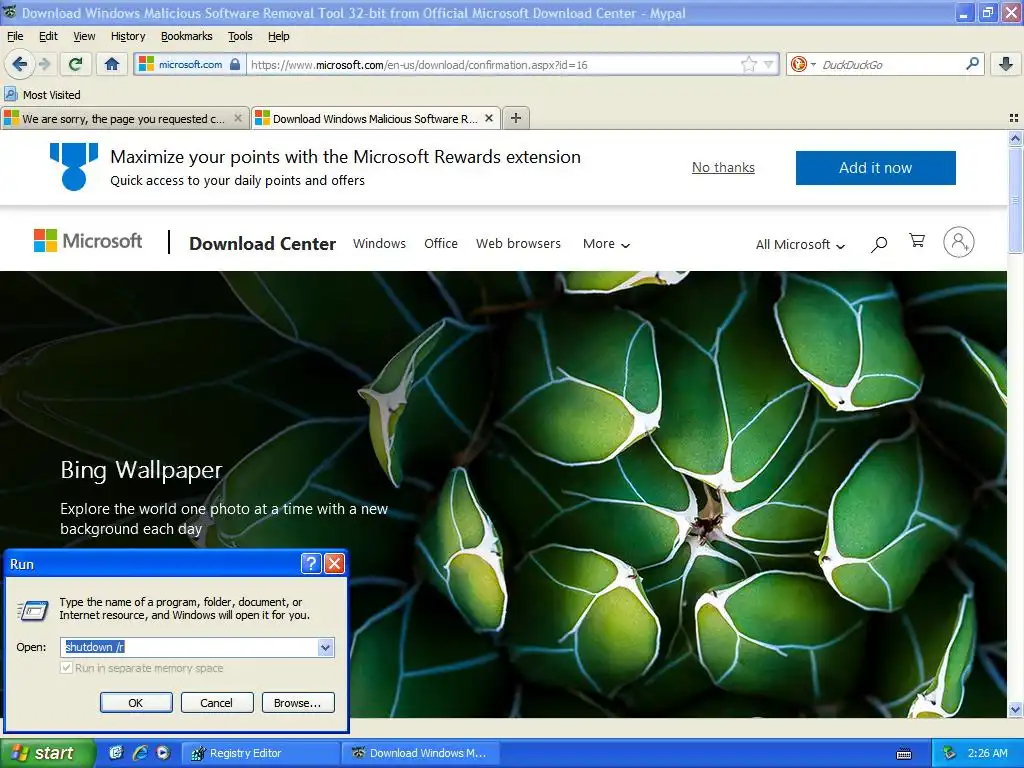Open the Download Center link
This screenshot has height=768, width=1024.
pos(263,243)
